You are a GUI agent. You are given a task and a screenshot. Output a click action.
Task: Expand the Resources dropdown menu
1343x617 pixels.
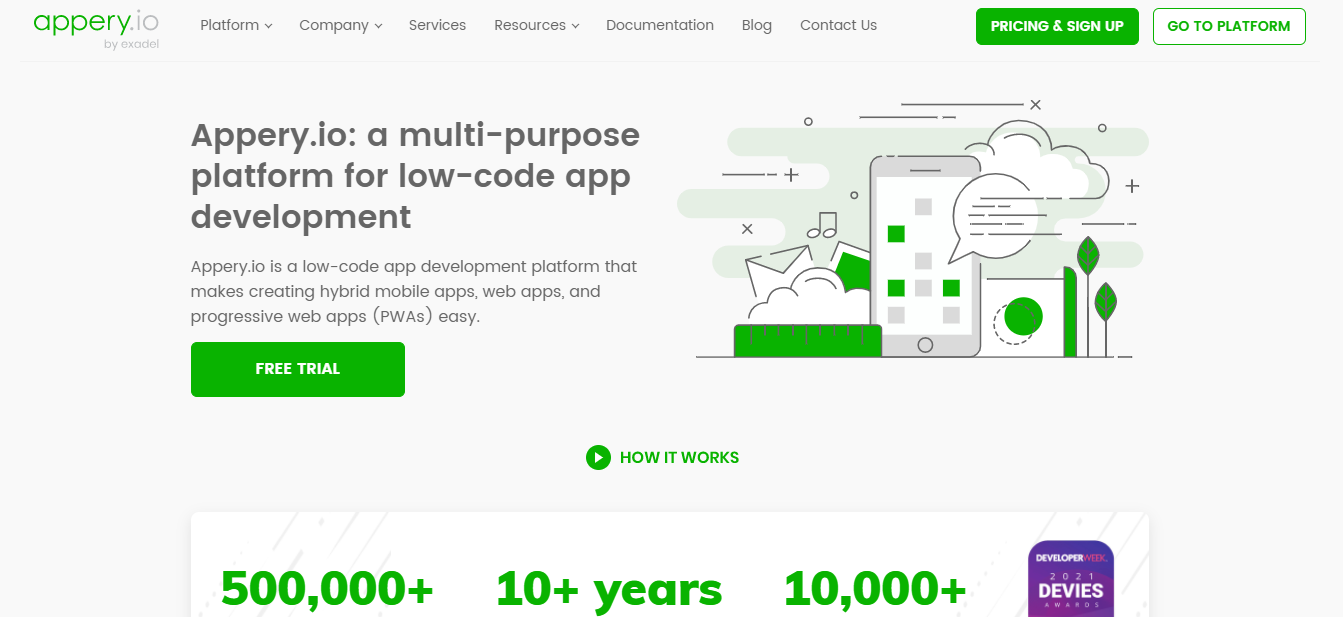pyautogui.click(x=536, y=25)
